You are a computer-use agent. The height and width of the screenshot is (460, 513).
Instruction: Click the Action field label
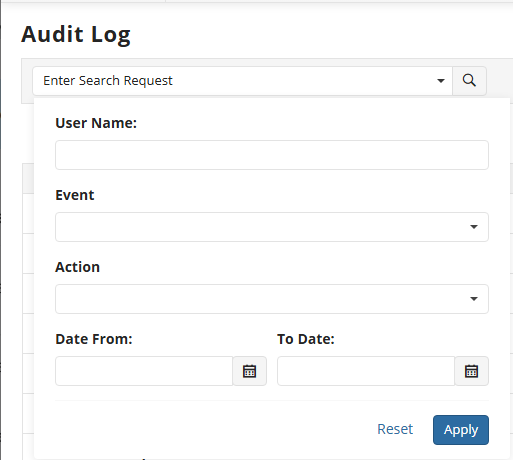coord(77,267)
